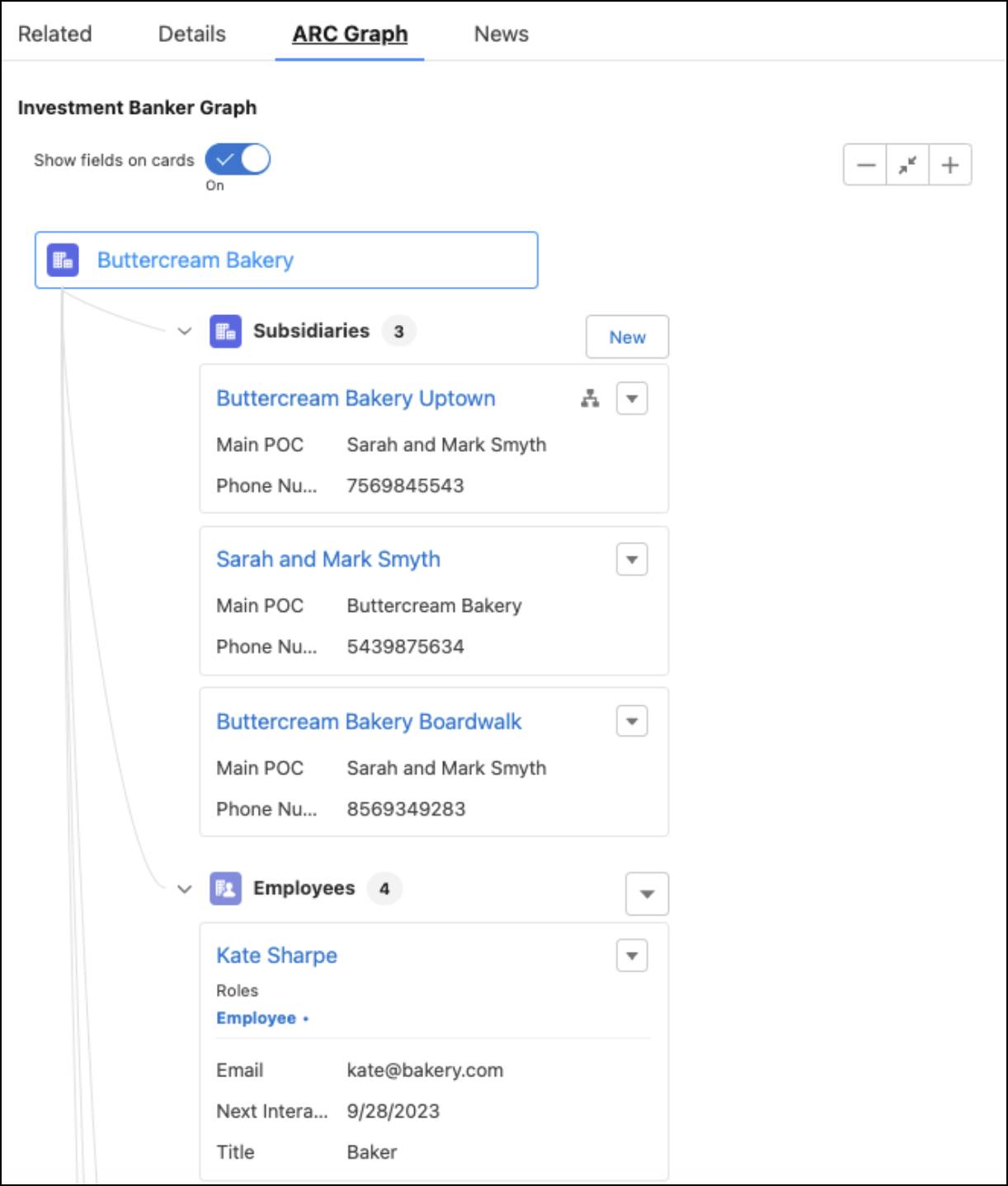This screenshot has width=1008, height=1186.
Task: Select the ARC Graph tab
Action: pyautogui.click(x=350, y=34)
